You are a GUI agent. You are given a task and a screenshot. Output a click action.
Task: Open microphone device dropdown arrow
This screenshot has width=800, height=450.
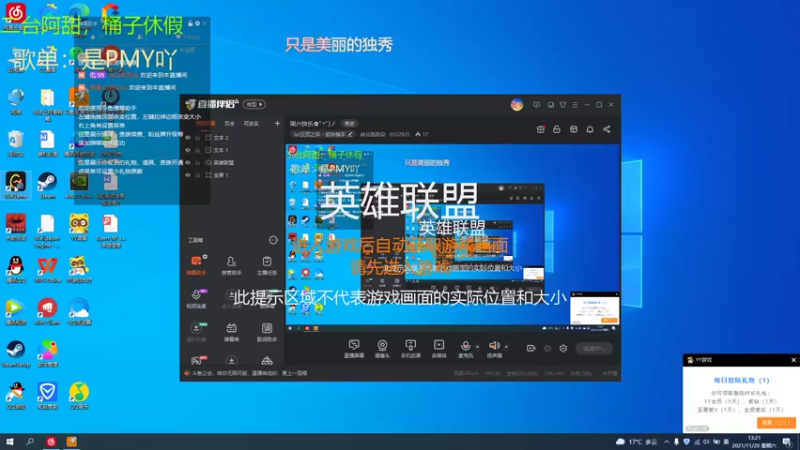478,346
